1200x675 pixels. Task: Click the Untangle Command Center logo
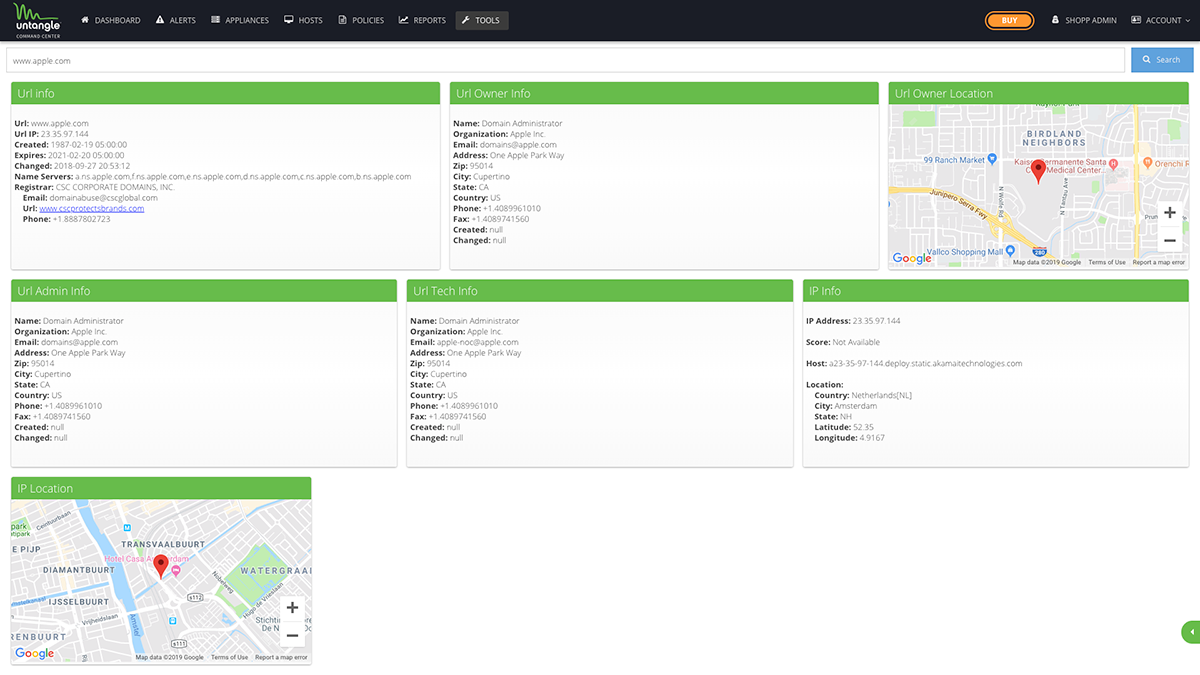39,20
